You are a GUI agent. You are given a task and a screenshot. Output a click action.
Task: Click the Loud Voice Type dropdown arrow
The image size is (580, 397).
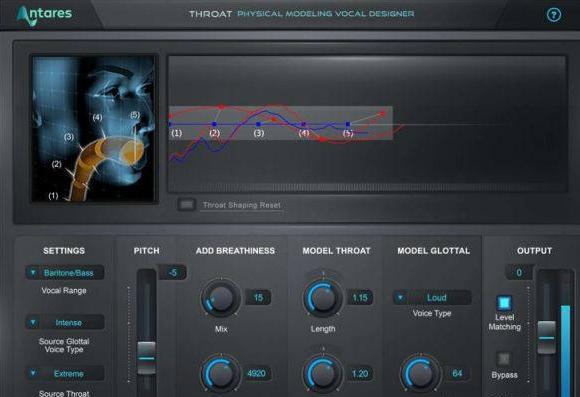point(400,297)
